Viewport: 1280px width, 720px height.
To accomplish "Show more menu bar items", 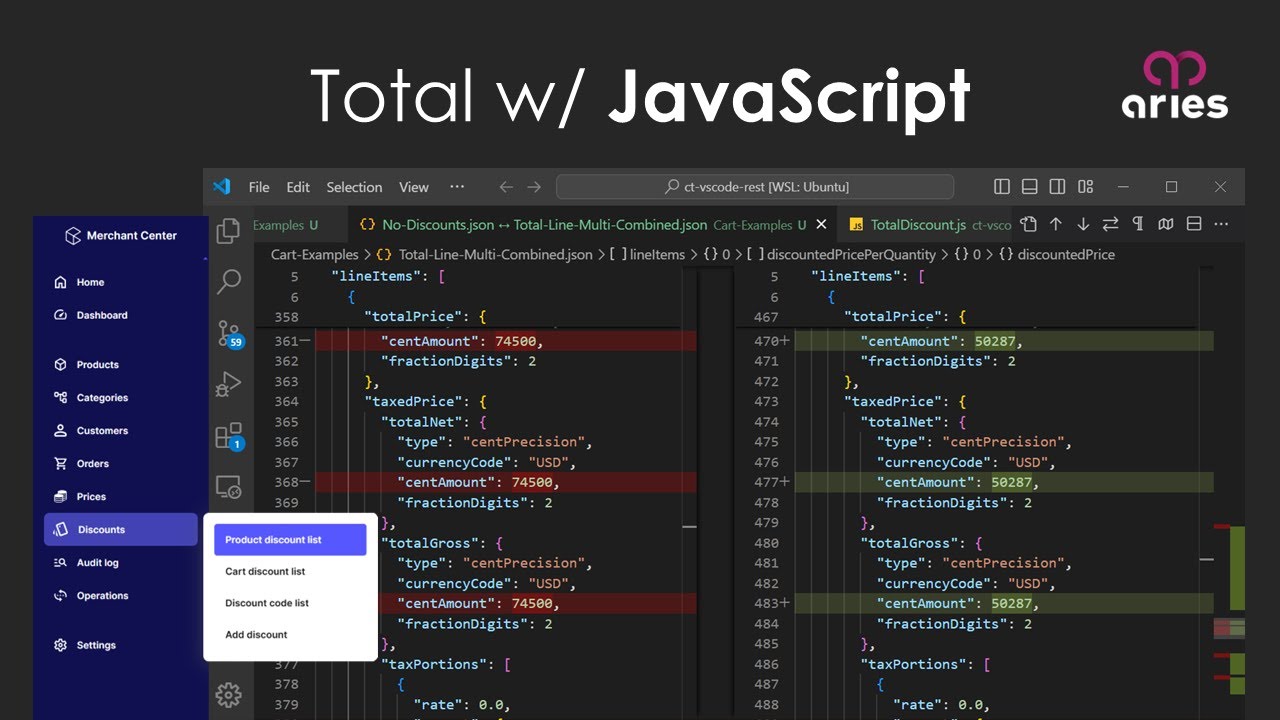I will [457, 187].
